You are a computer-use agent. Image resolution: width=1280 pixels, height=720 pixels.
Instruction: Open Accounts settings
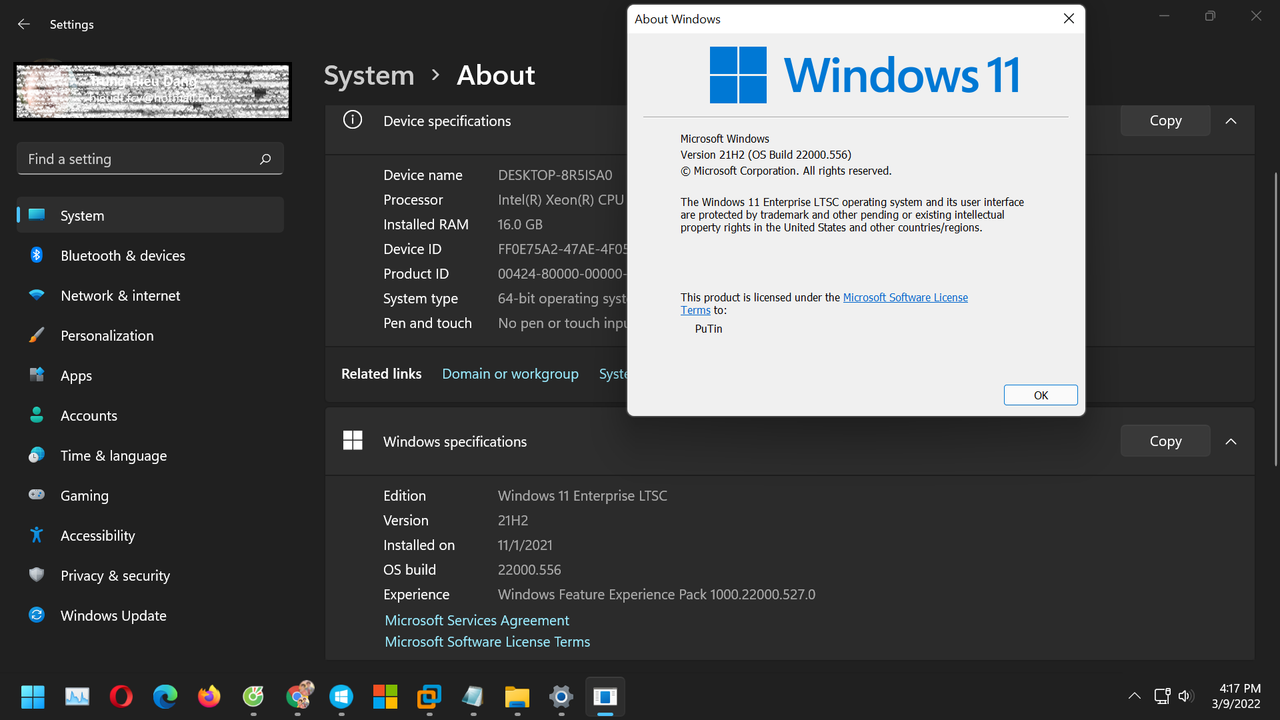150,415
